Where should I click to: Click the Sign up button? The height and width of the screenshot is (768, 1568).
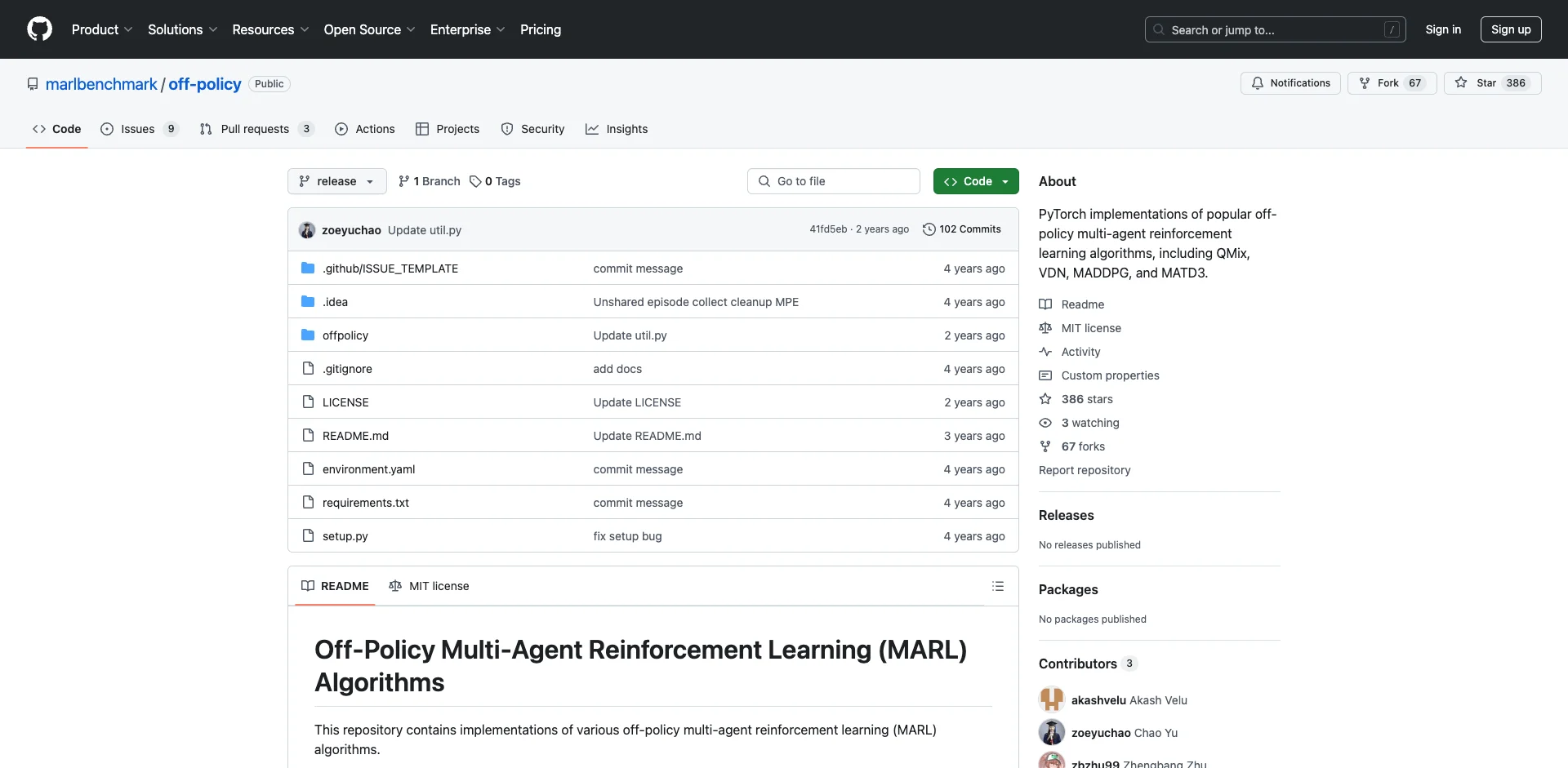click(x=1511, y=29)
